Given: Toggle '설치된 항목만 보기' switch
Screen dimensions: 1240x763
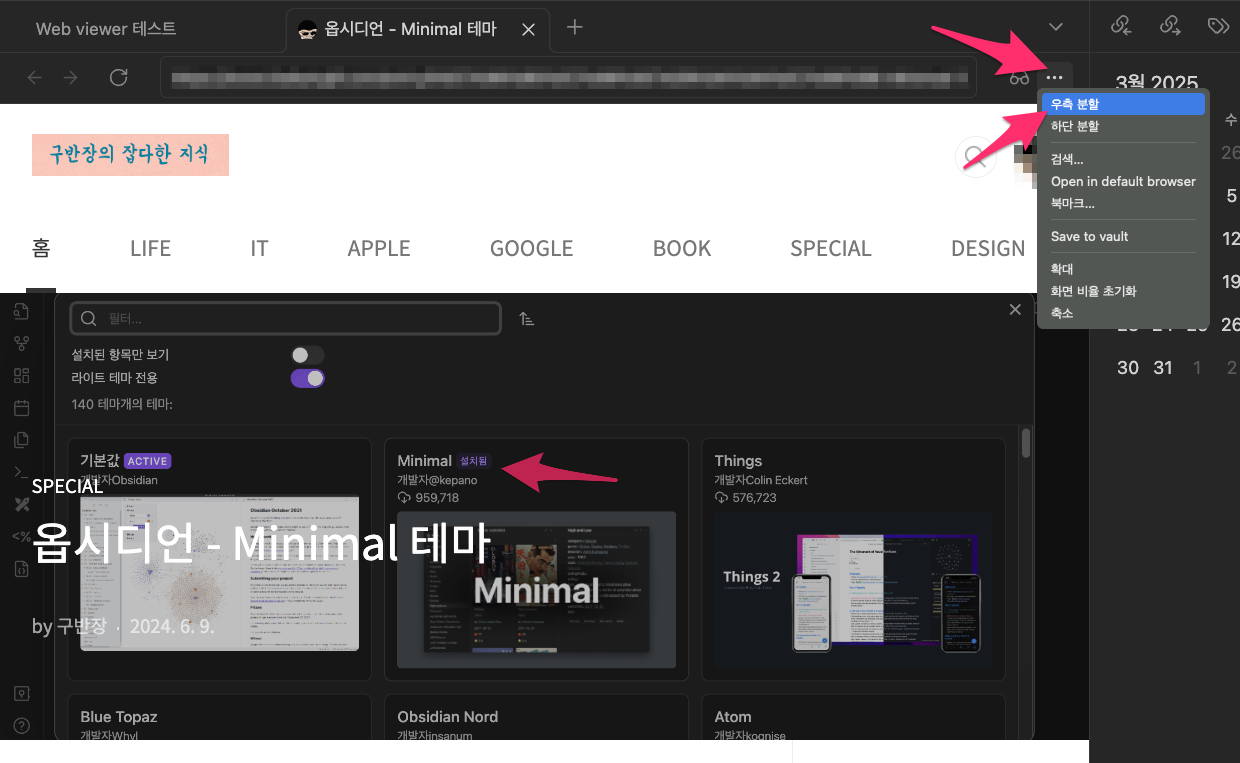Looking at the screenshot, I should (307, 355).
